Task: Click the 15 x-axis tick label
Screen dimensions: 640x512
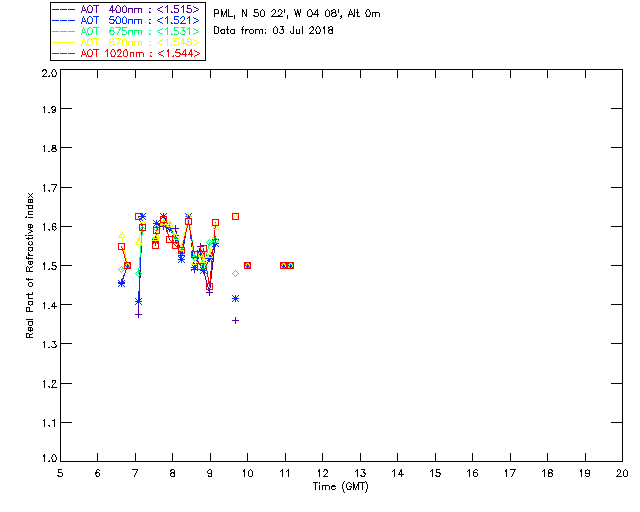Action: [435, 473]
